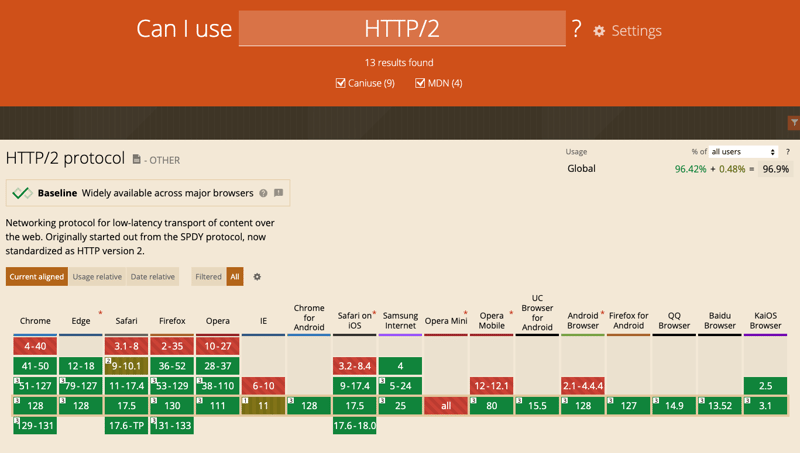Image resolution: width=800 pixels, height=453 pixels.
Task: Open the Settings gear icon
Action: tap(599, 31)
